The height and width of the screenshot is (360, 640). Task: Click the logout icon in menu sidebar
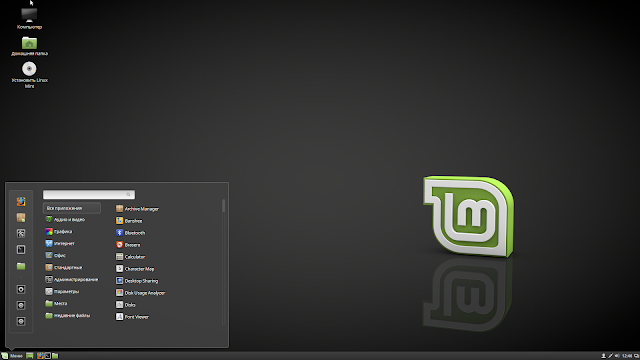point(21,305)
